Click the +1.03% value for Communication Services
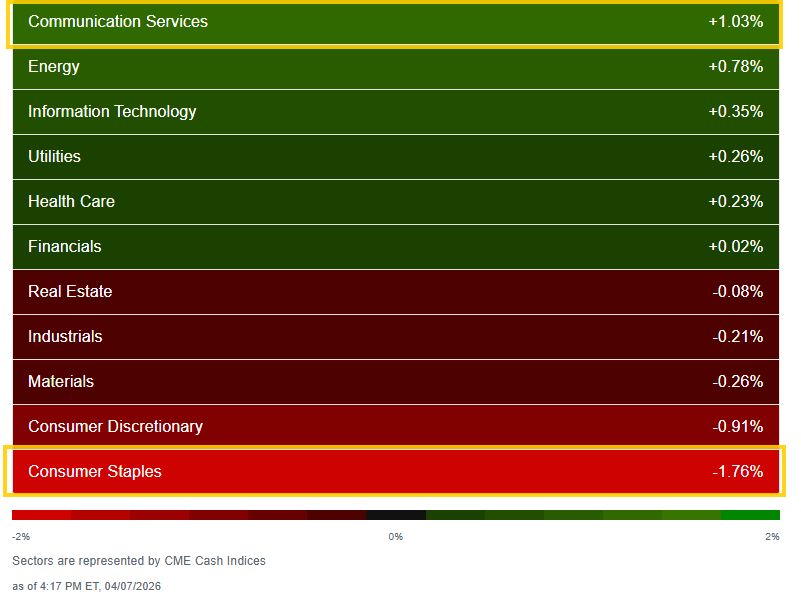This screenshot has width=801, height=603. point(738,21)
